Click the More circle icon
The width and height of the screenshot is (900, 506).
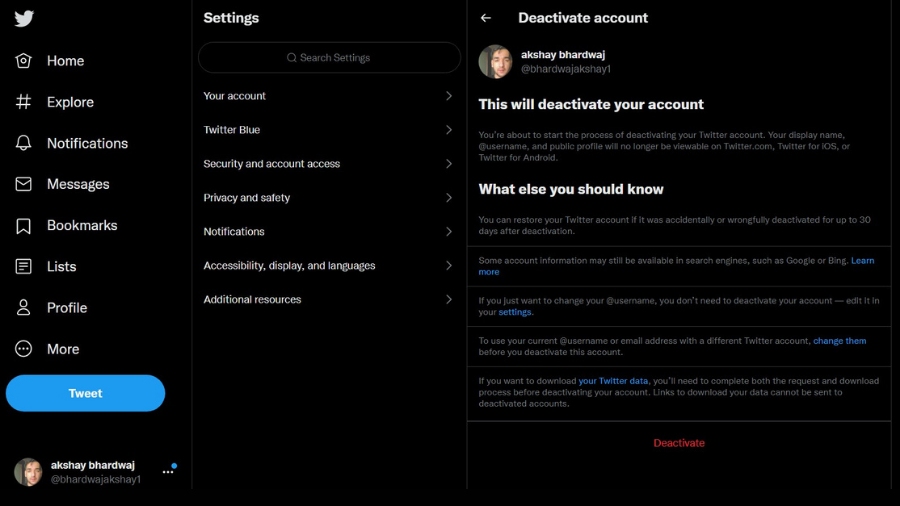coord(24,349)
